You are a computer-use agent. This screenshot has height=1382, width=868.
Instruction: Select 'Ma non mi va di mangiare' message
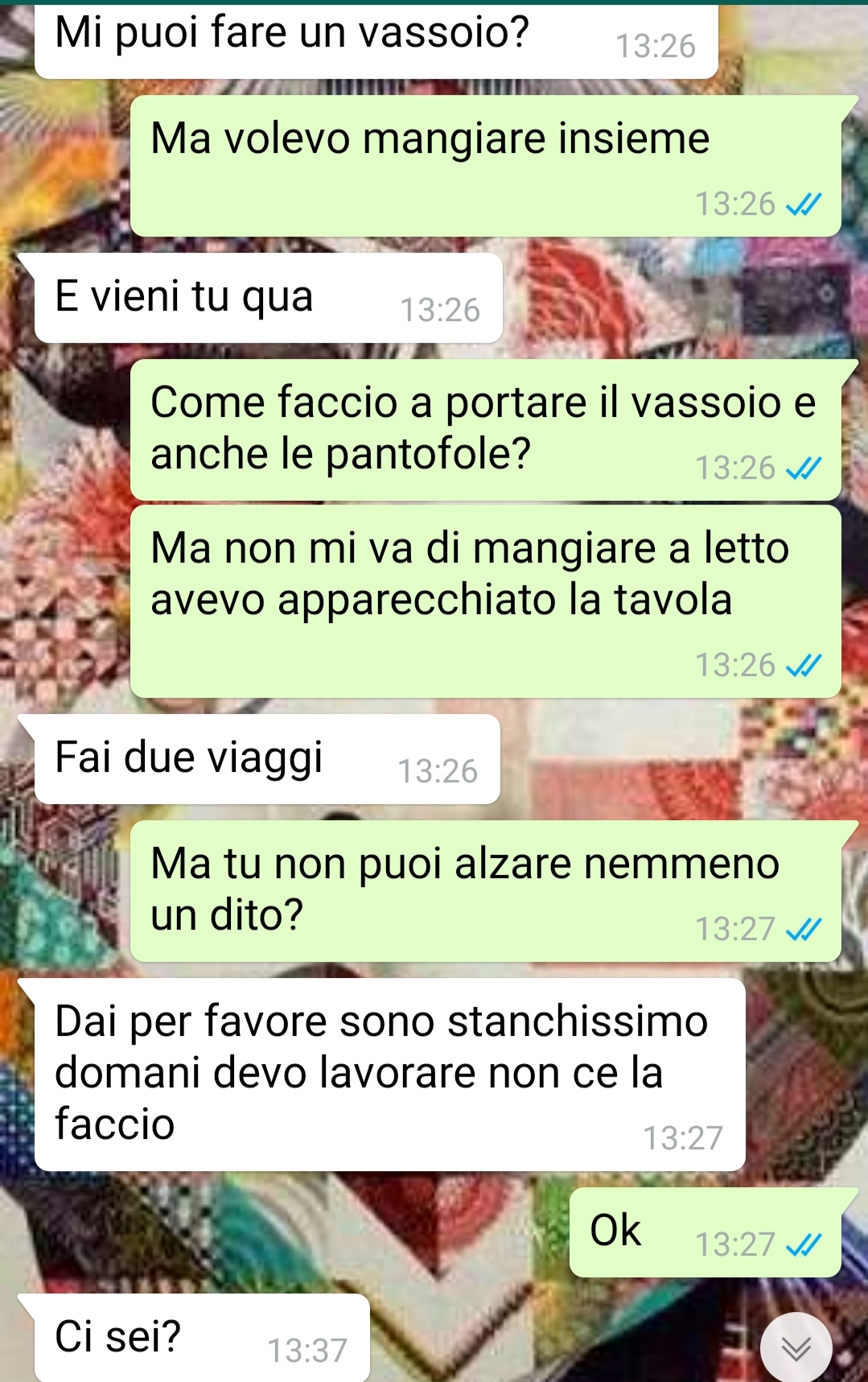(x=486, y=601)
